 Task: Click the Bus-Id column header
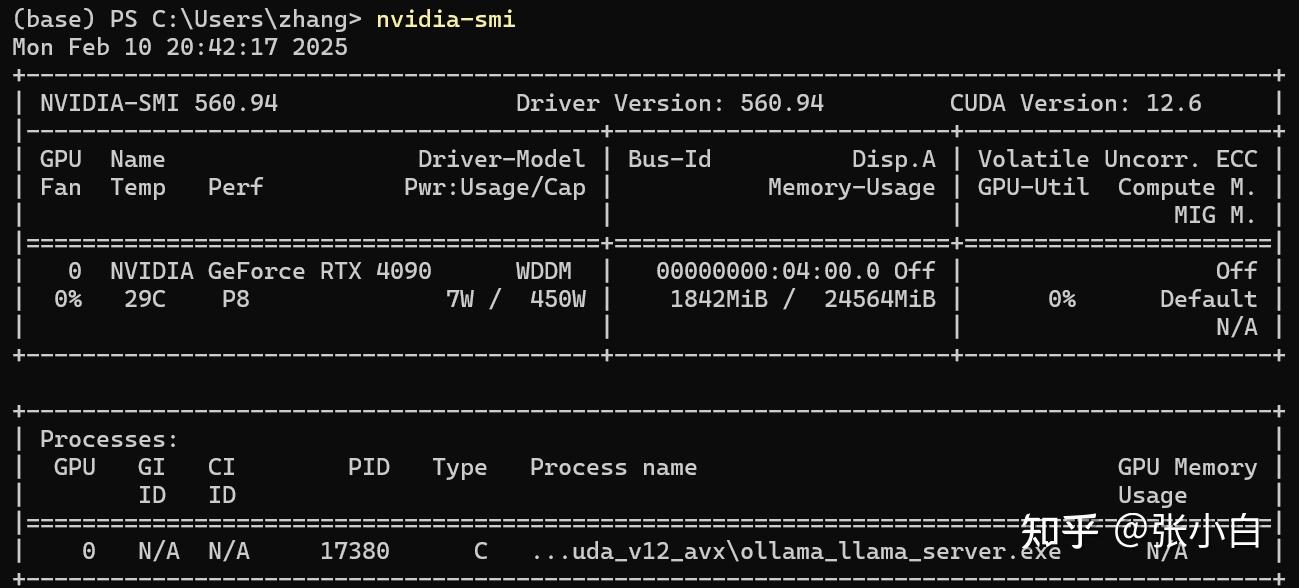tap(670, 159)
